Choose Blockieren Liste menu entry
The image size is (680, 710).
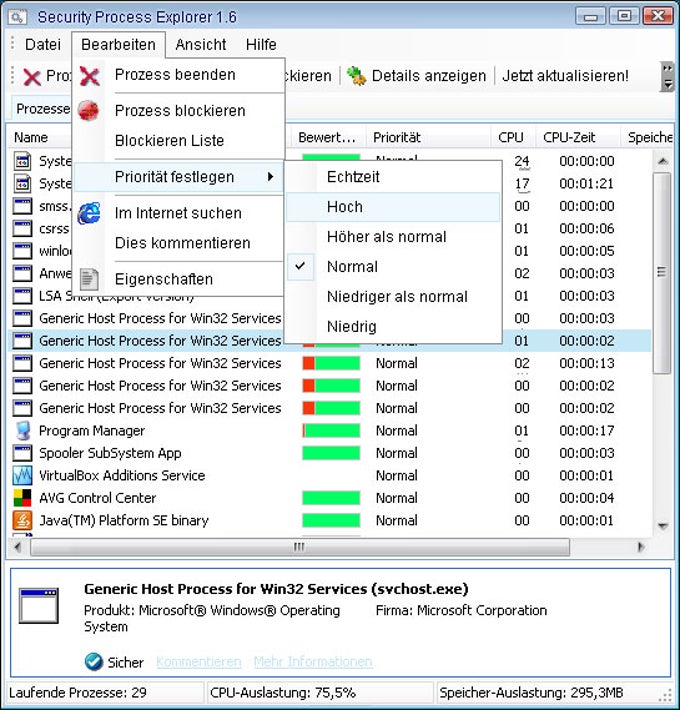pos(179,141)
